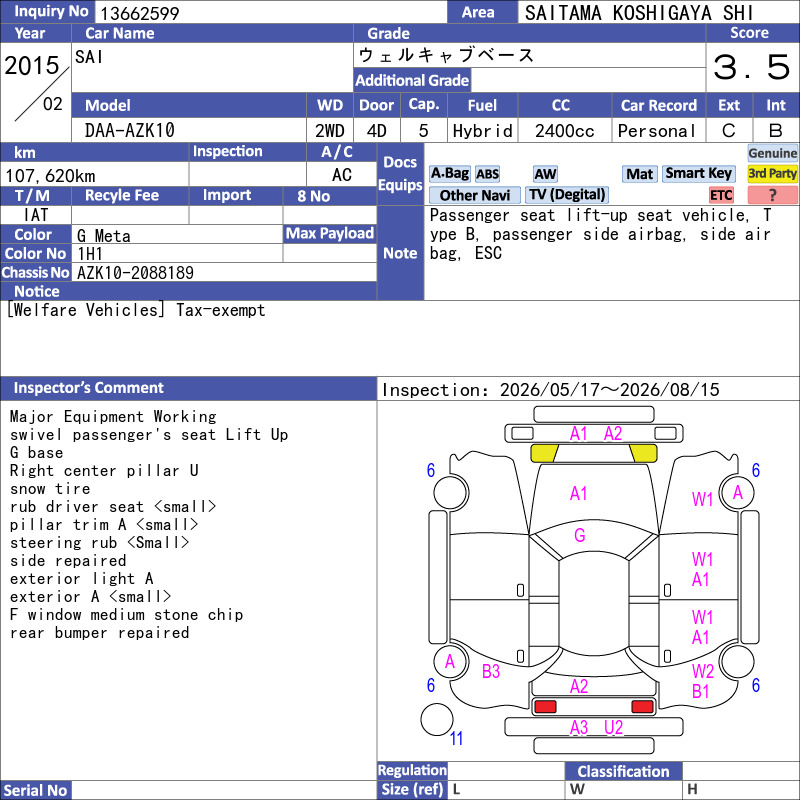The width and height of the screenshot is (800, 800).
Task: Click the year 2015
Action: click(x=32, y=65)
